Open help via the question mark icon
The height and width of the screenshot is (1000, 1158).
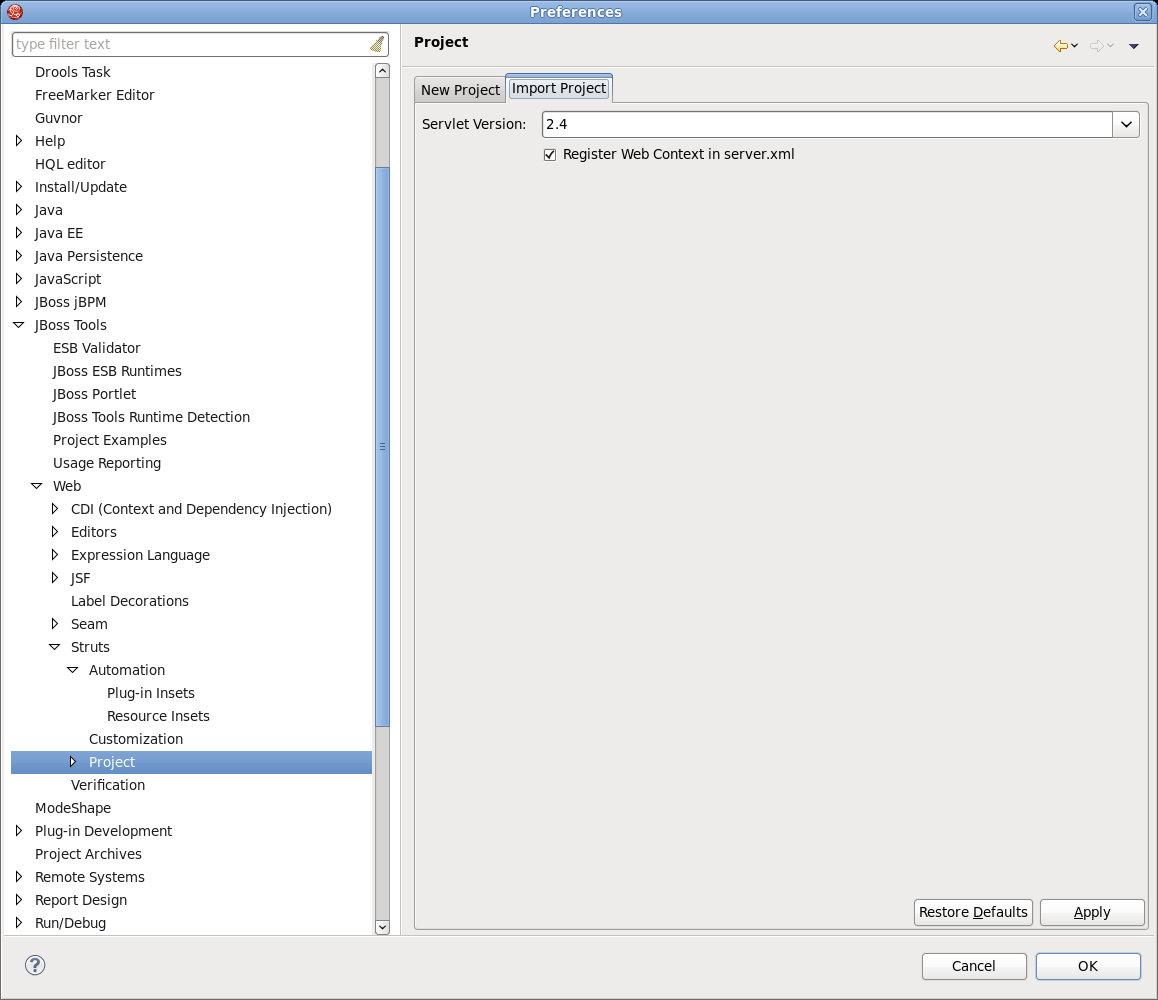[x=35, y=965]
